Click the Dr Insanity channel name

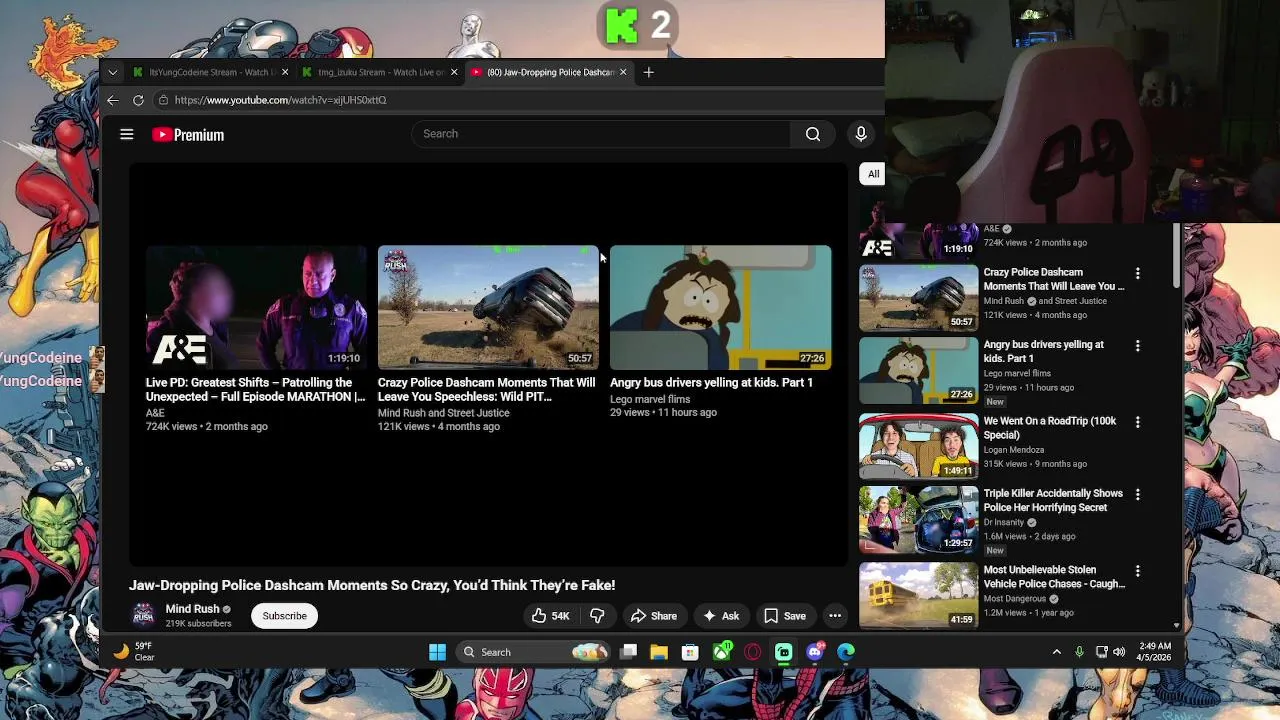coord(1004,522)
